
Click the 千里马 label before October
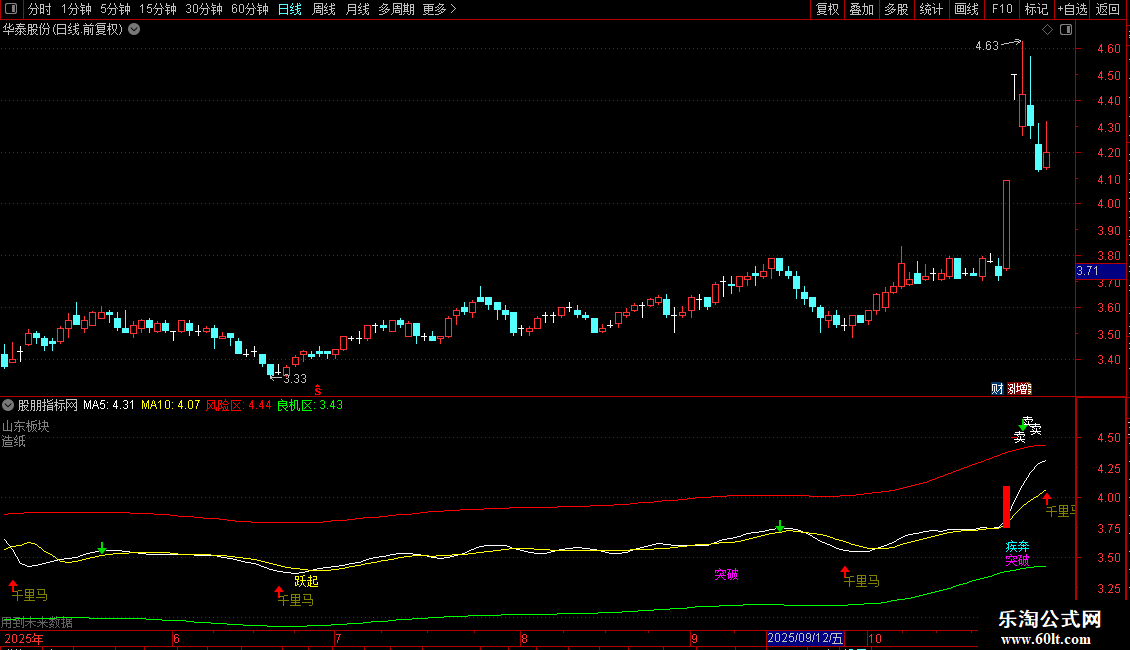(861, 581)
